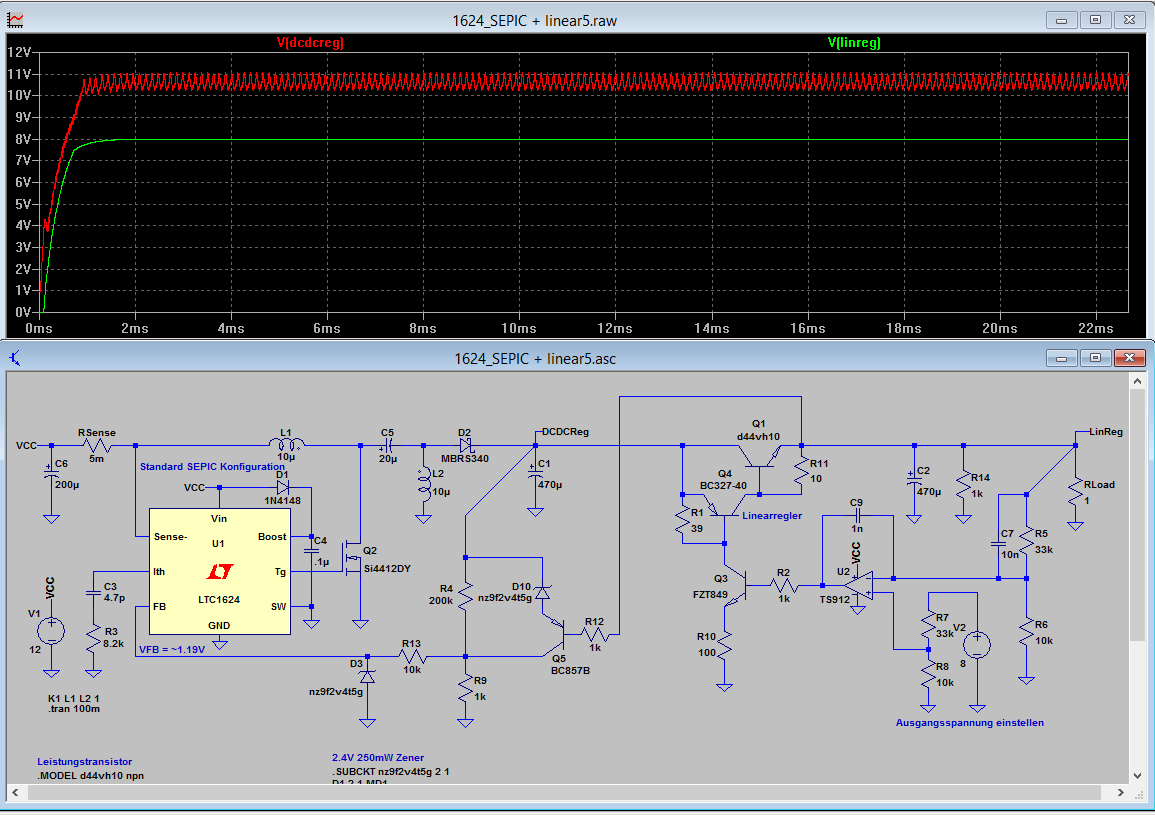Click the waveform title '1624_SEPIC + linear5.raw'
Image resolution: width=1155 pixels, height=815 pixels.
pyautogui.click(x=535, y=21)
